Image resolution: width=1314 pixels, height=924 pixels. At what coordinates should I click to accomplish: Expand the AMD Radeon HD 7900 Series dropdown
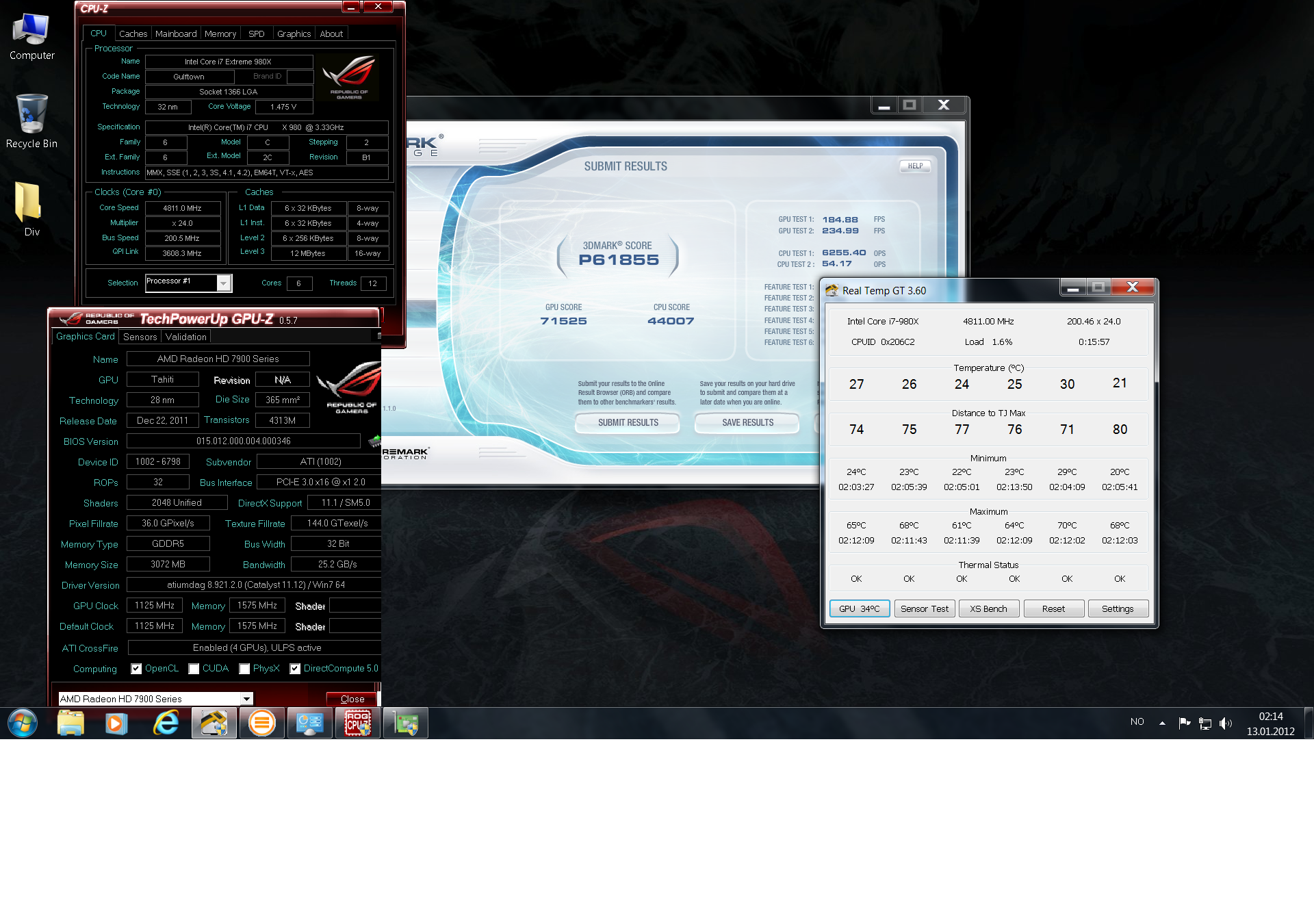[246, 699]
